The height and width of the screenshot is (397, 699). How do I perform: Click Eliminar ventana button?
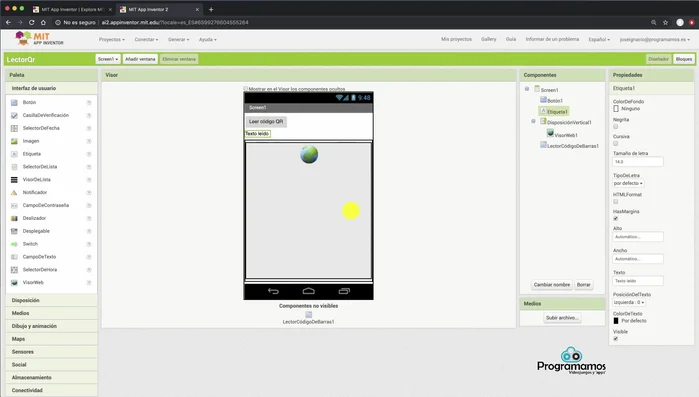pos(179,59)
